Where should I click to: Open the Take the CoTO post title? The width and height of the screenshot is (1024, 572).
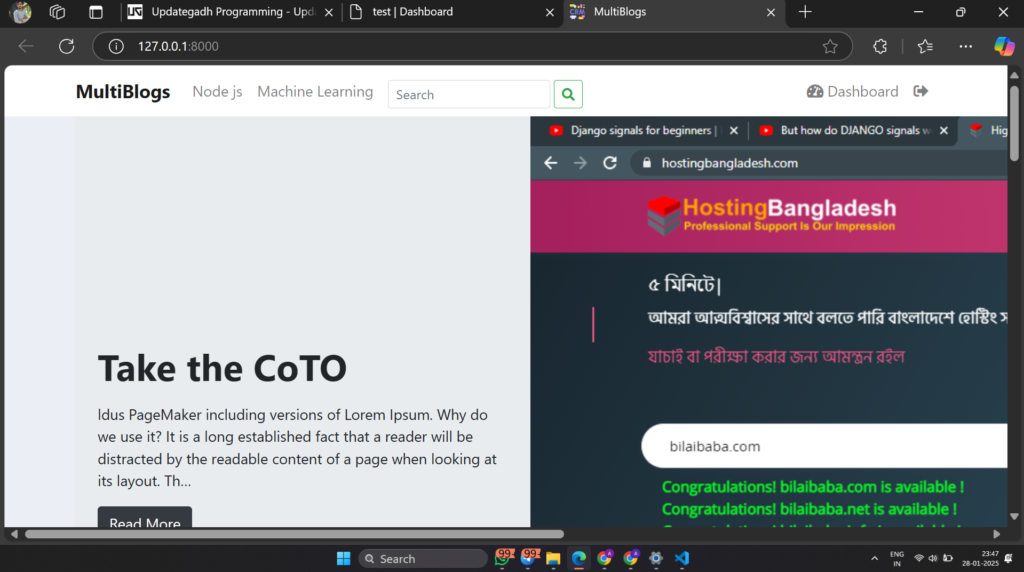pyautogui.click(x=222, y=368)
